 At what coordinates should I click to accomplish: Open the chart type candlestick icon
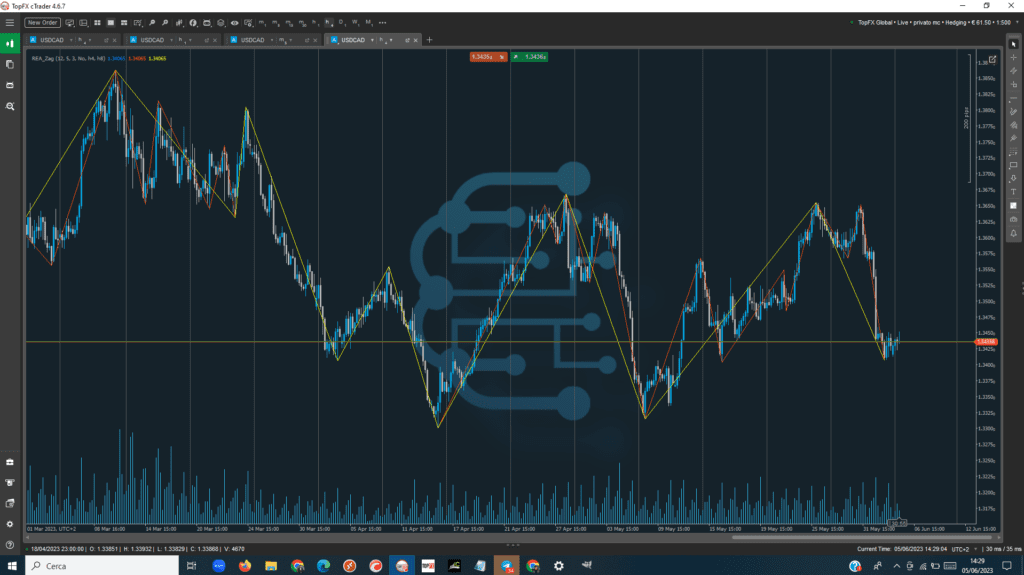pyautogui.click(x=180, y=22)
